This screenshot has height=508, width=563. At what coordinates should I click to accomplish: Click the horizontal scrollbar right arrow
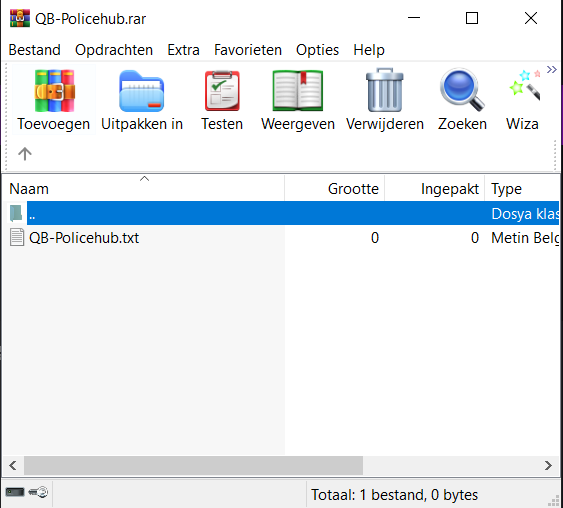[x=548, y=466]
